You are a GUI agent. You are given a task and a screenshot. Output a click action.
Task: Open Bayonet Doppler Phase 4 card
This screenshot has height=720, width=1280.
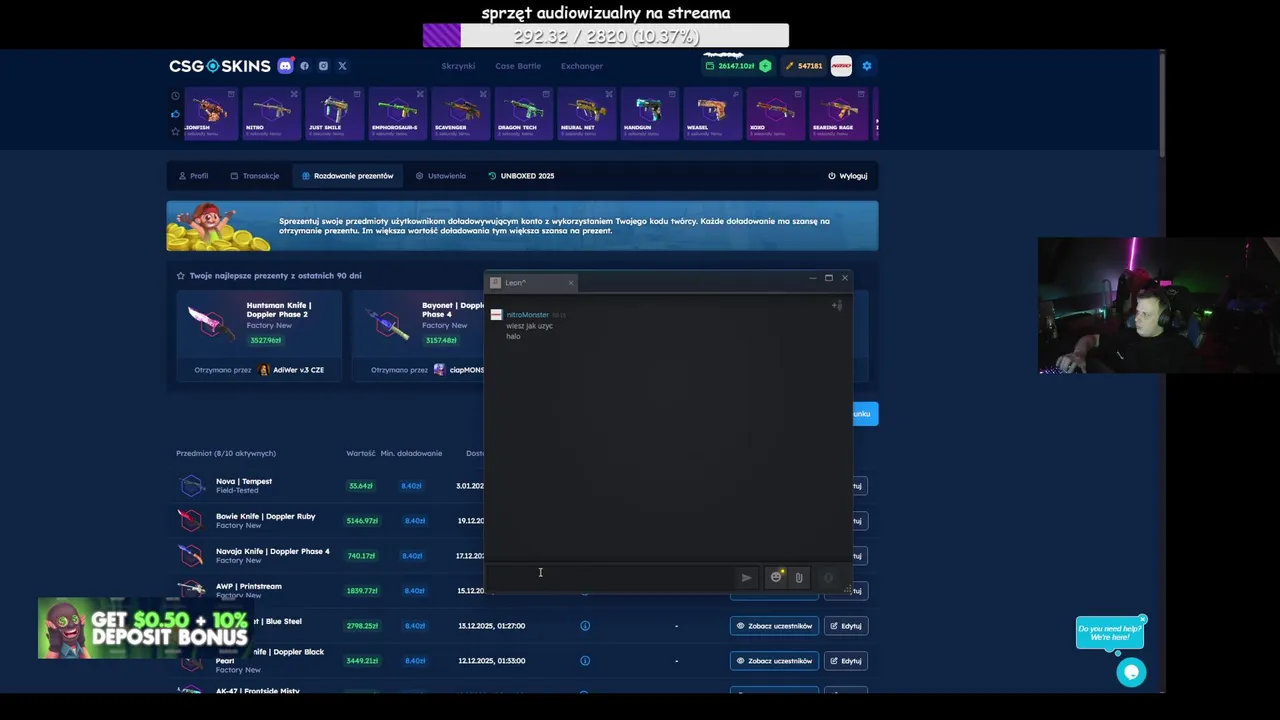(x=418, y=335)
